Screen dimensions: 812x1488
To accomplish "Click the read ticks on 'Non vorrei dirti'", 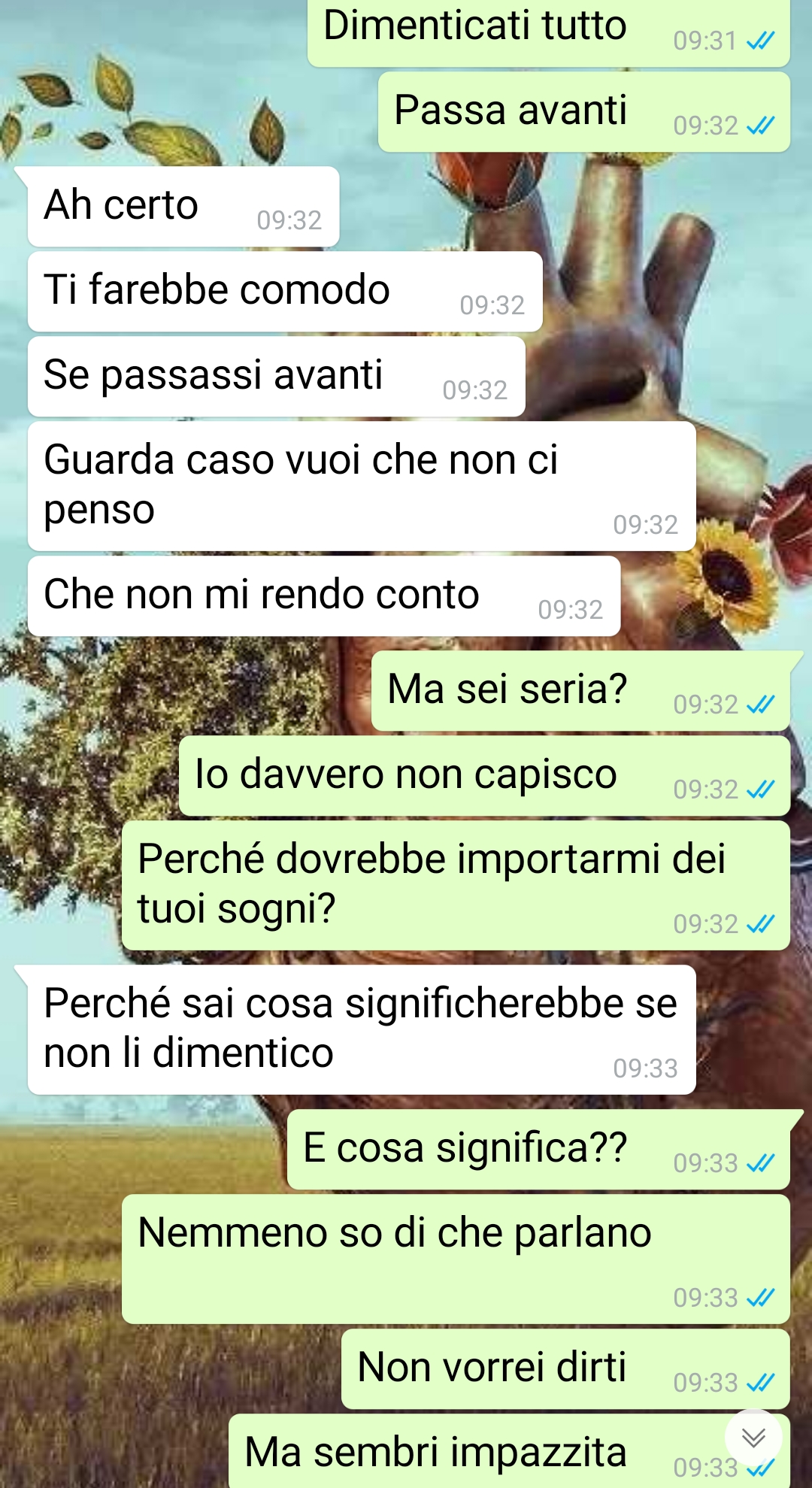I will pyautogui.click(x=760, y=1383).
